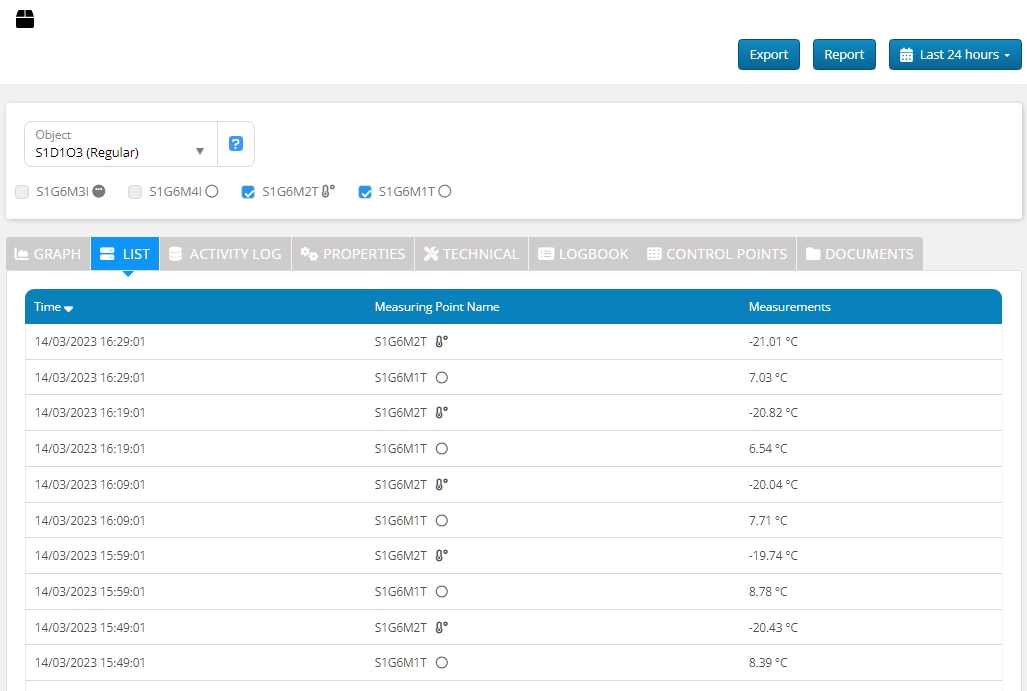Image resolution: width=1027 pixels, height=691 pixels.
Task: Sort by the Time column header
Action: click(x=53, y=307)
